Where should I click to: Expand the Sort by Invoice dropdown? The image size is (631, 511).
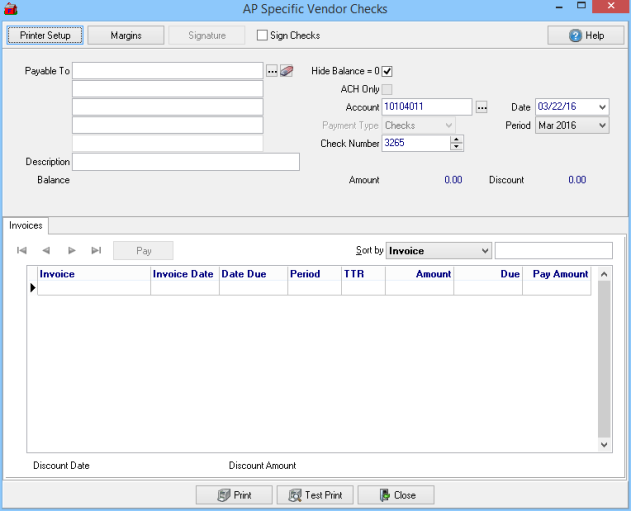(484, 250)
